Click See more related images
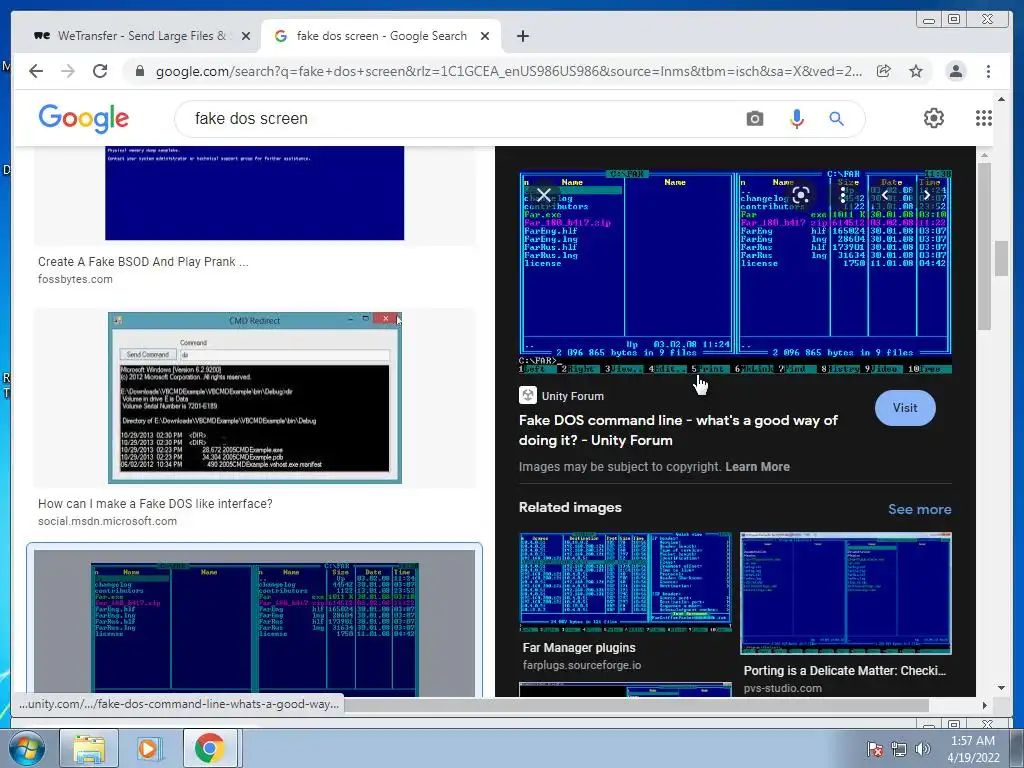Screen dimensions: 1024x768 920,509
